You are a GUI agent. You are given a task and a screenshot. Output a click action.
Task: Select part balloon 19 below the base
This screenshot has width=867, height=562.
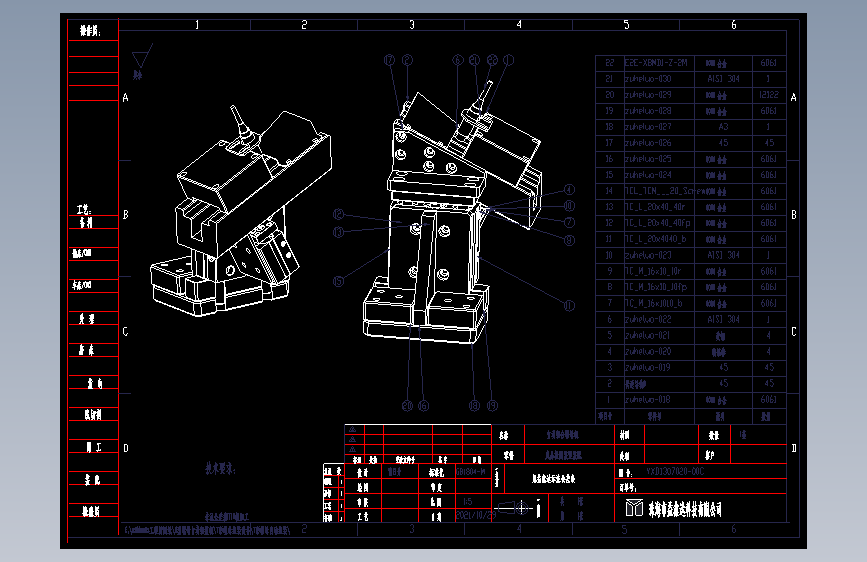click(x=492, y=405)
